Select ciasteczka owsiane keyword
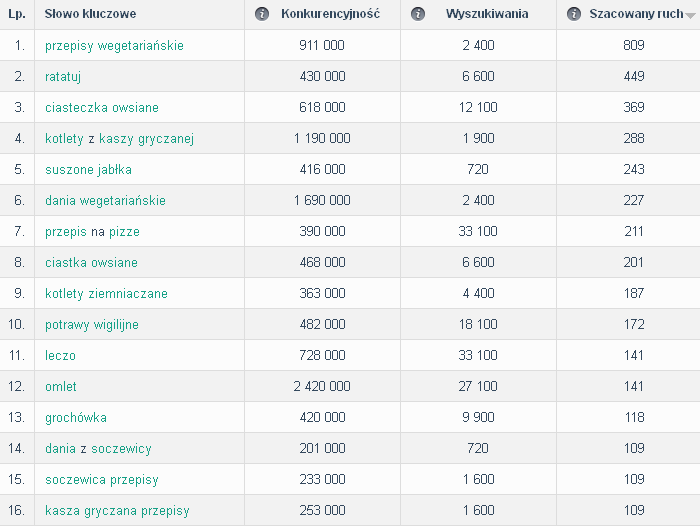Viewport: 700px width, 526px height. [102, 108]
